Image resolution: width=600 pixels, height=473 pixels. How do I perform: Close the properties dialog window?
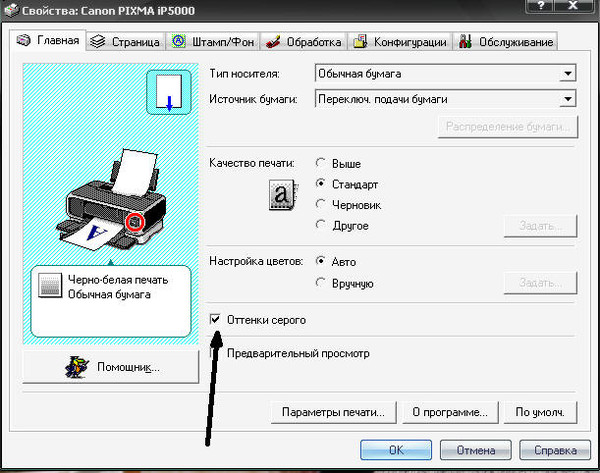coord(573,6)
